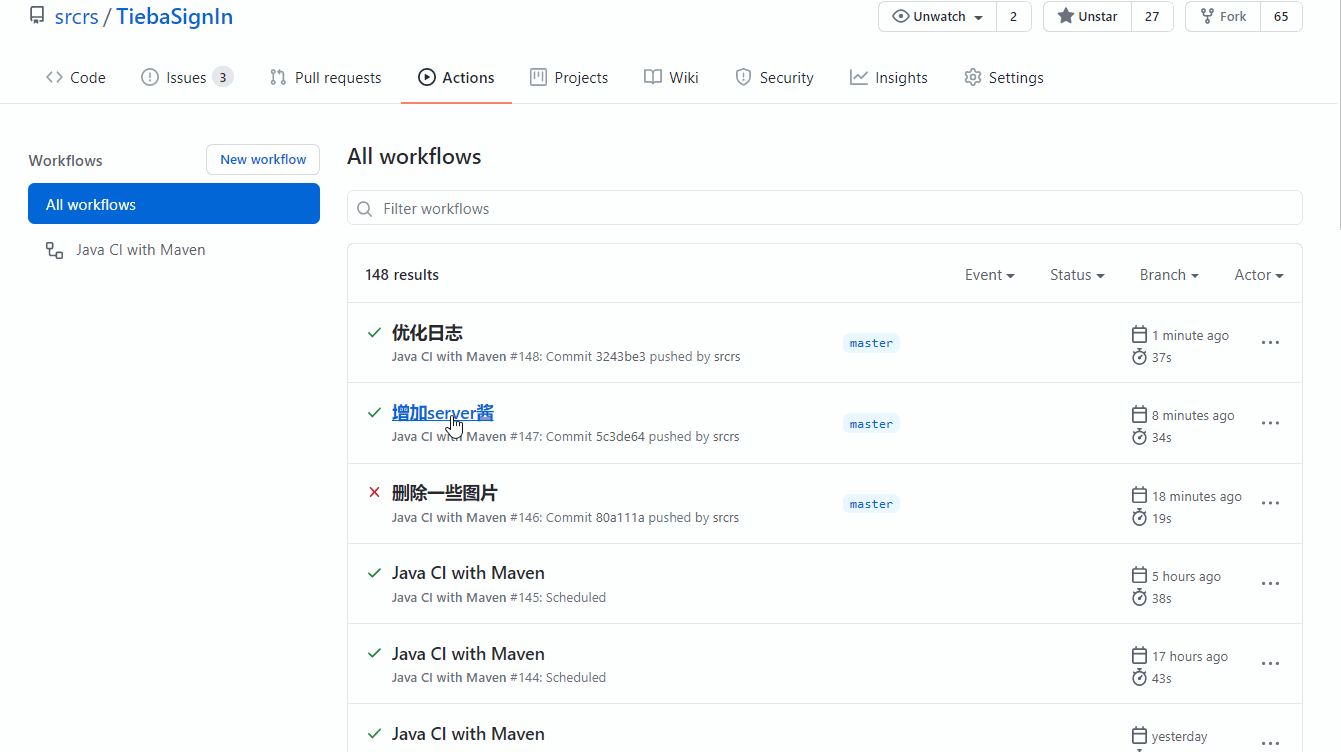Switch to the Code tab

76,77
